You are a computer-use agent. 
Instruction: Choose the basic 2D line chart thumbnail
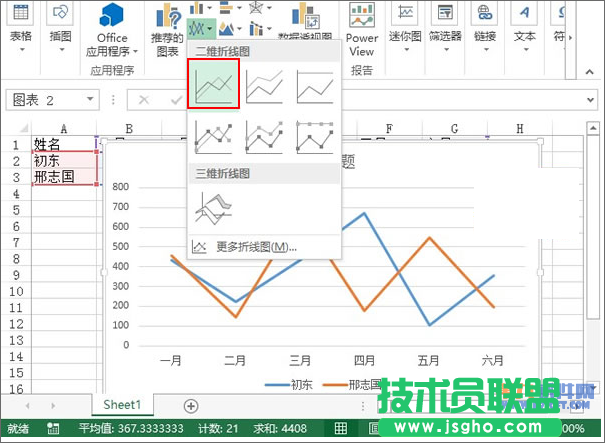point(213,84)
